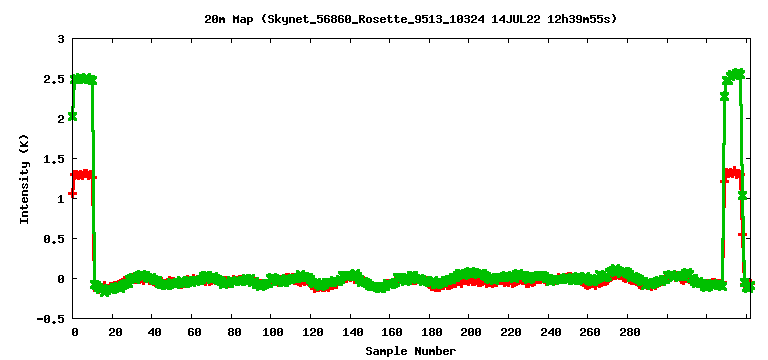Click the x-axis tick label 0
This screenshot has width=768, height=360.
coord(74,333)
